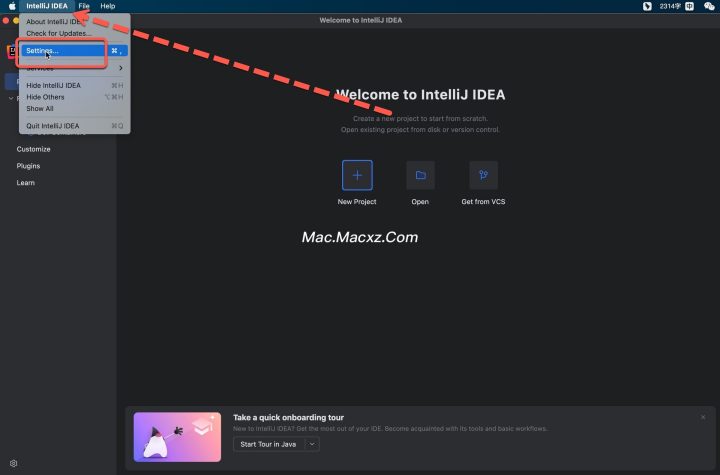The width and height of the screenshot is (720, 475).
Task: Select Show All menu entry
Action: click(74, 108)
